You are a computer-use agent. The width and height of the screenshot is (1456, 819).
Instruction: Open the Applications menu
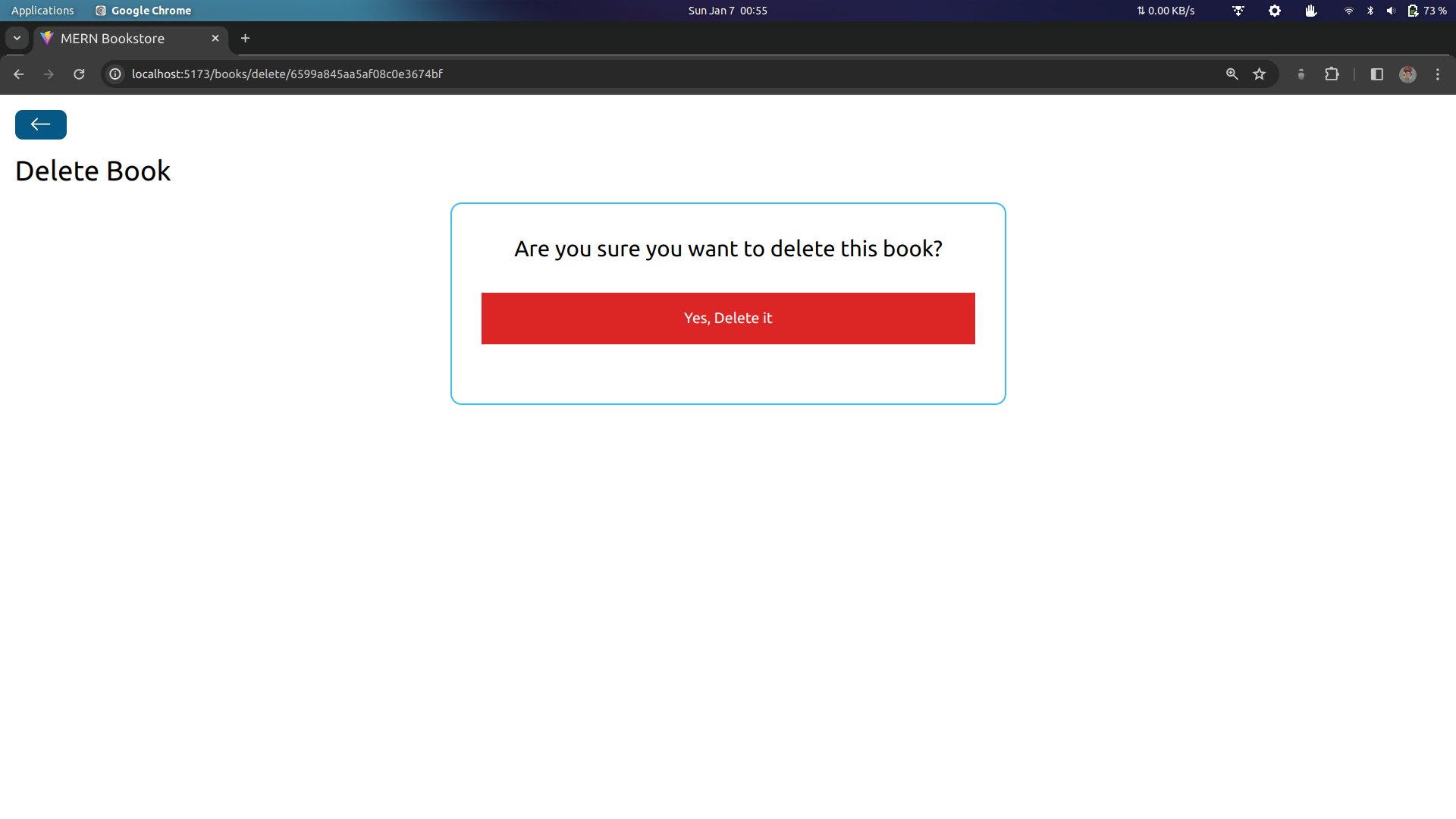tap(42, 11)
